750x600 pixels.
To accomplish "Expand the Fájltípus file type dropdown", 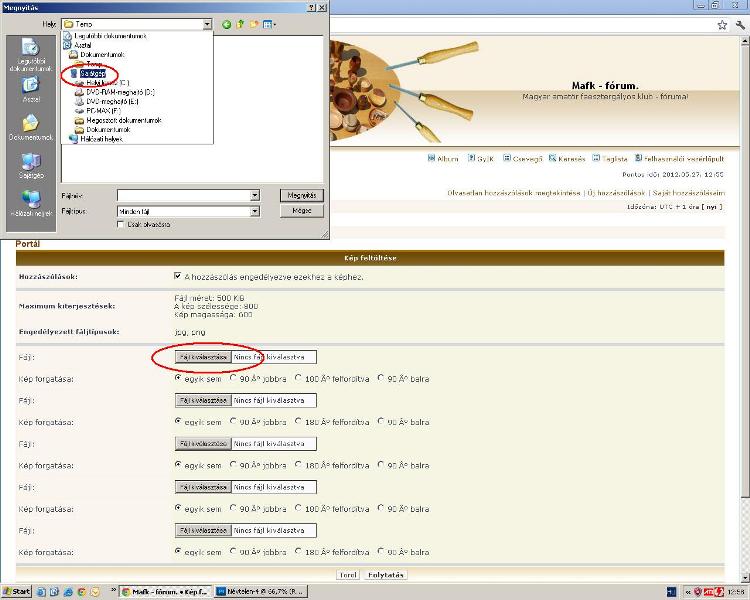I will pyautogui.click(x=254, y=211).
